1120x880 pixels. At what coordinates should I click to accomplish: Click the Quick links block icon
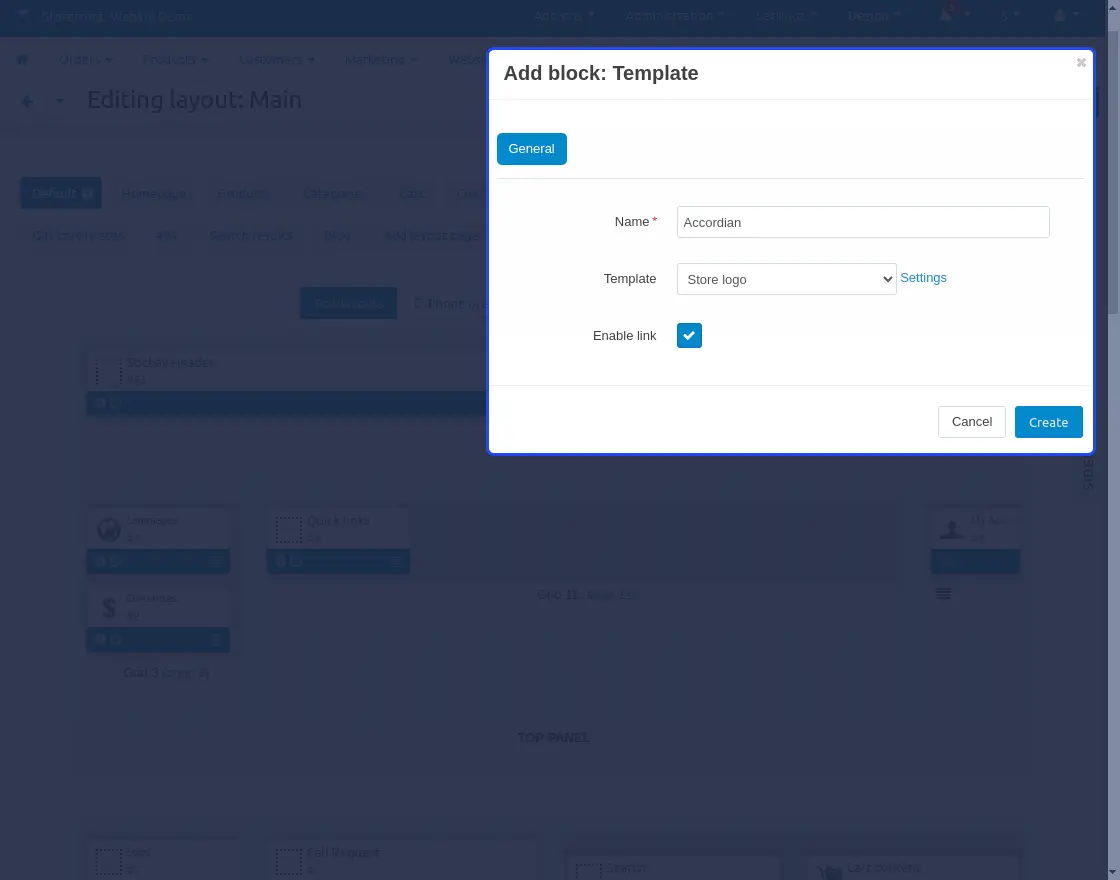click(x=289, y=529)
